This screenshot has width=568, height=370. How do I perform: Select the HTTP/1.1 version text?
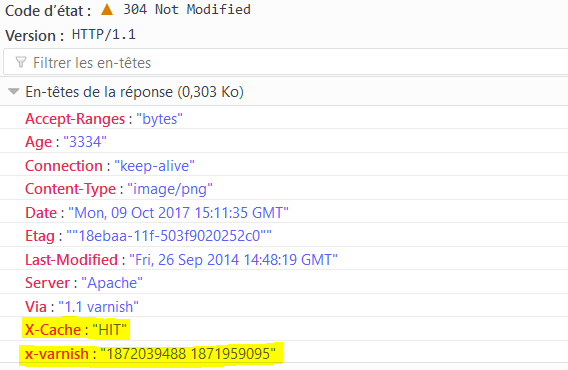(x=104, y=35)
